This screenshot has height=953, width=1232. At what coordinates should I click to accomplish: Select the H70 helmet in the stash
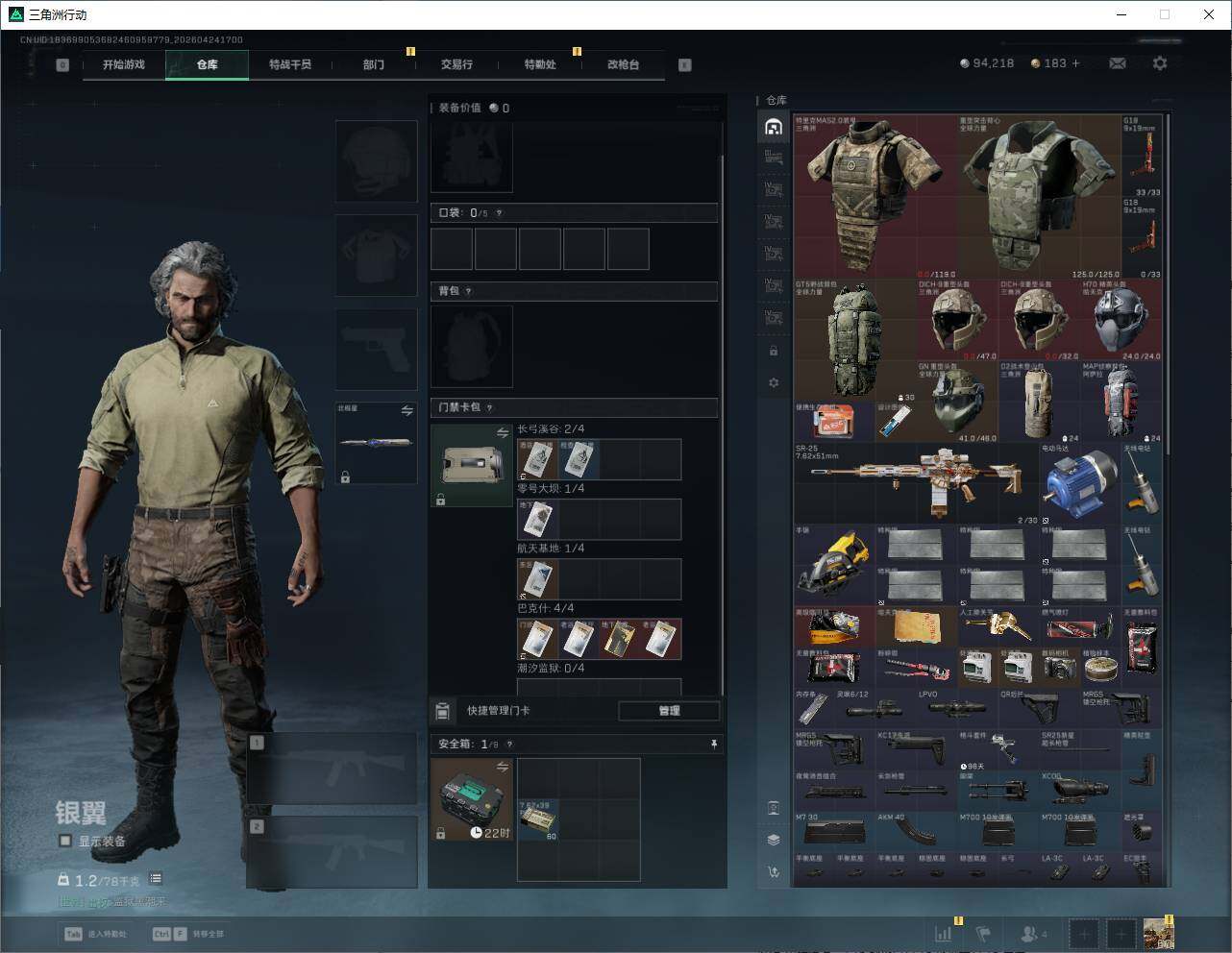1121,320
